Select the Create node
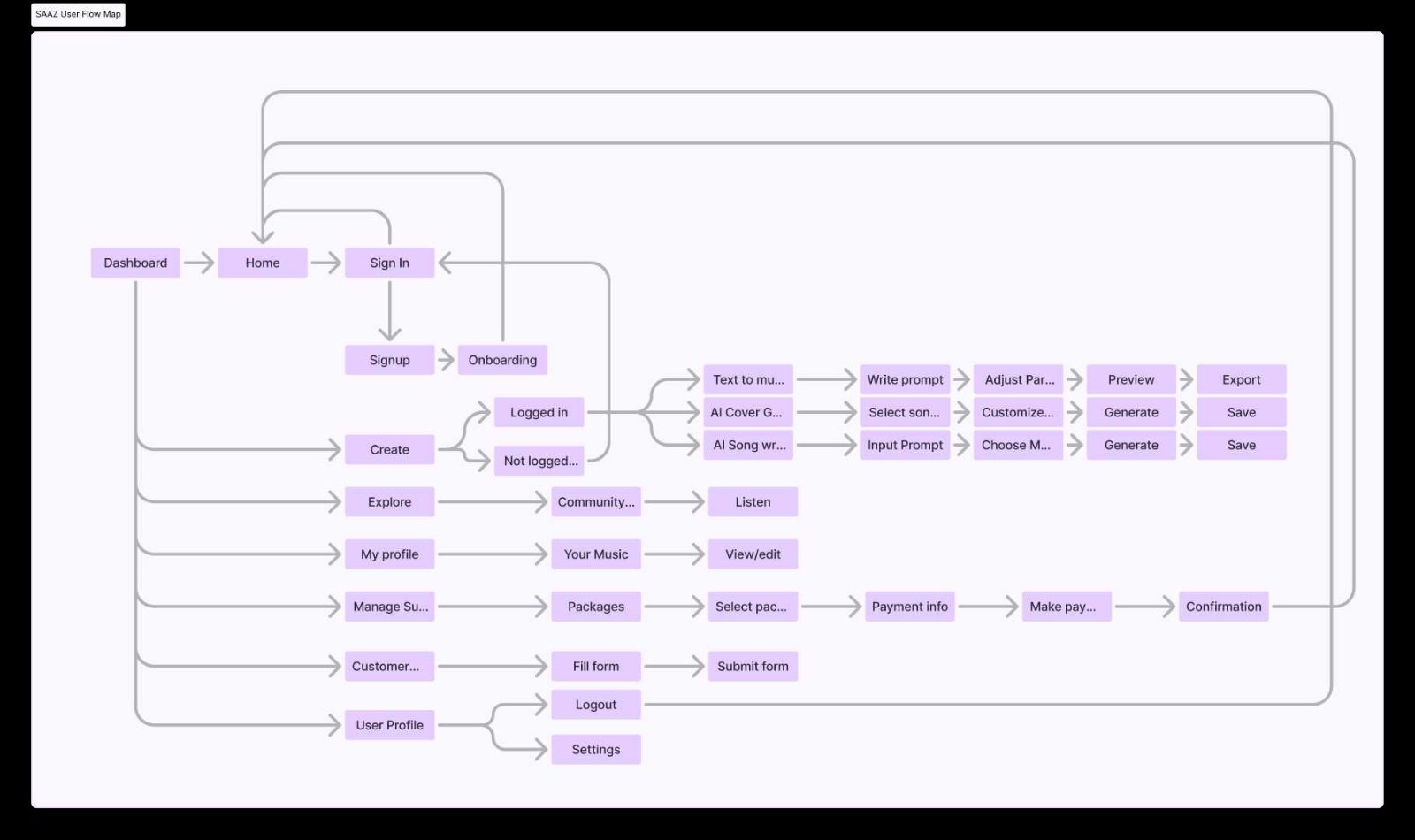This screenshot has width=1415, height=840. (x=390, y=449)
